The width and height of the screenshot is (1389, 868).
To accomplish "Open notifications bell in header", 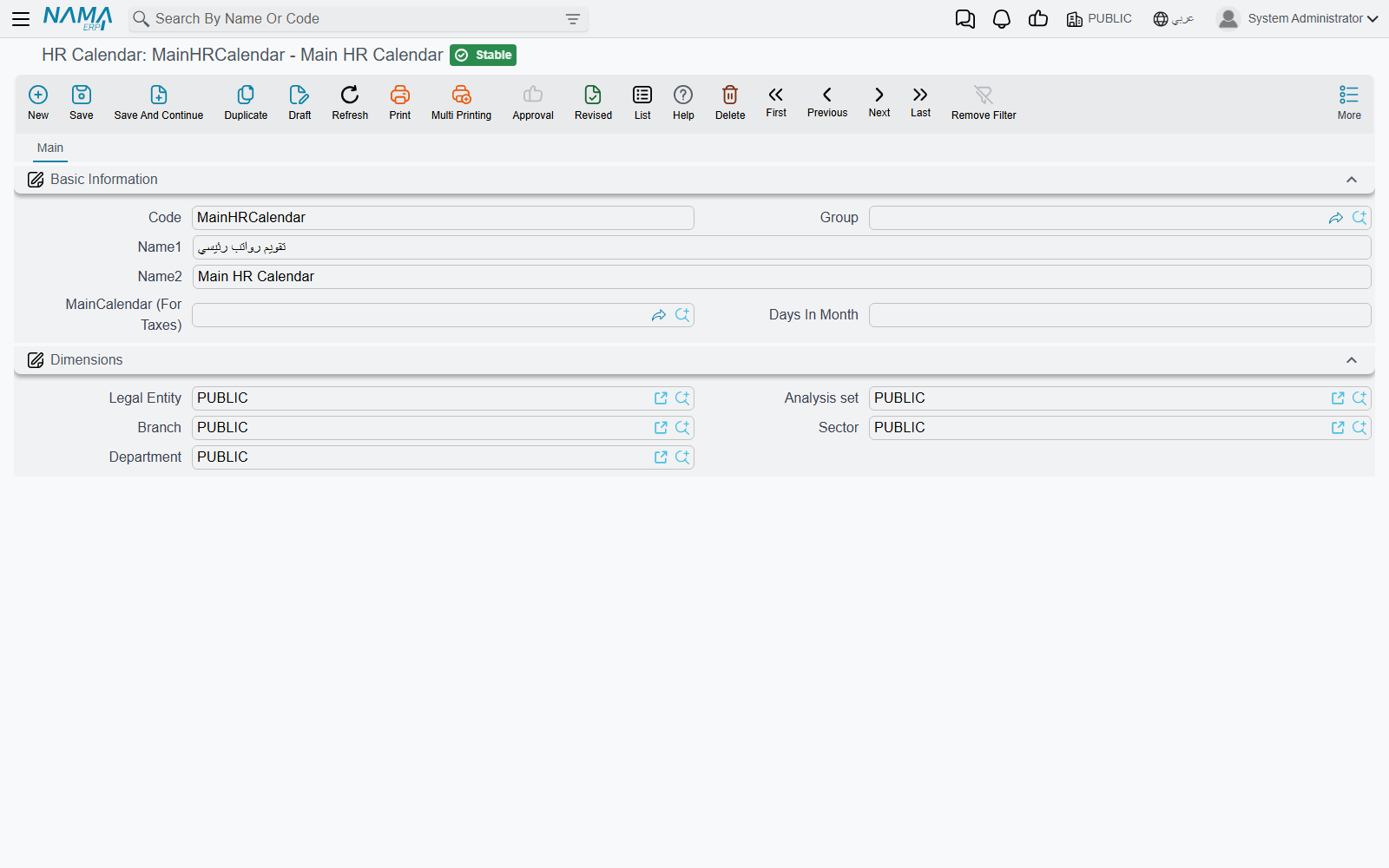I will 1002,19.
